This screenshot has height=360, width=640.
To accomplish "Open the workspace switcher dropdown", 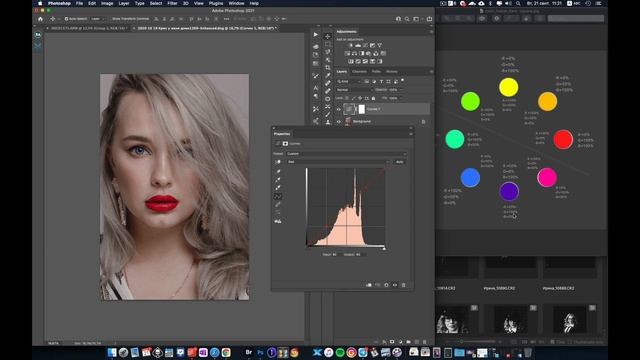I will 417,19.
